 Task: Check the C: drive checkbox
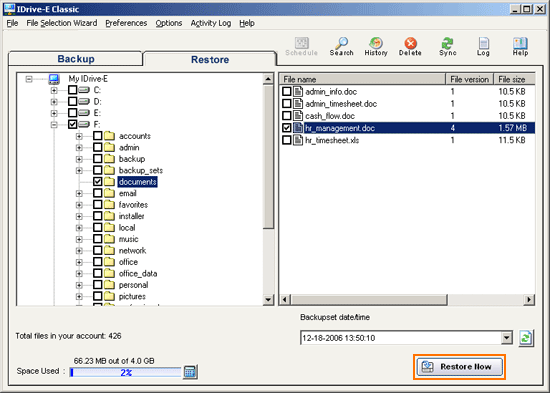pos(73,90)
